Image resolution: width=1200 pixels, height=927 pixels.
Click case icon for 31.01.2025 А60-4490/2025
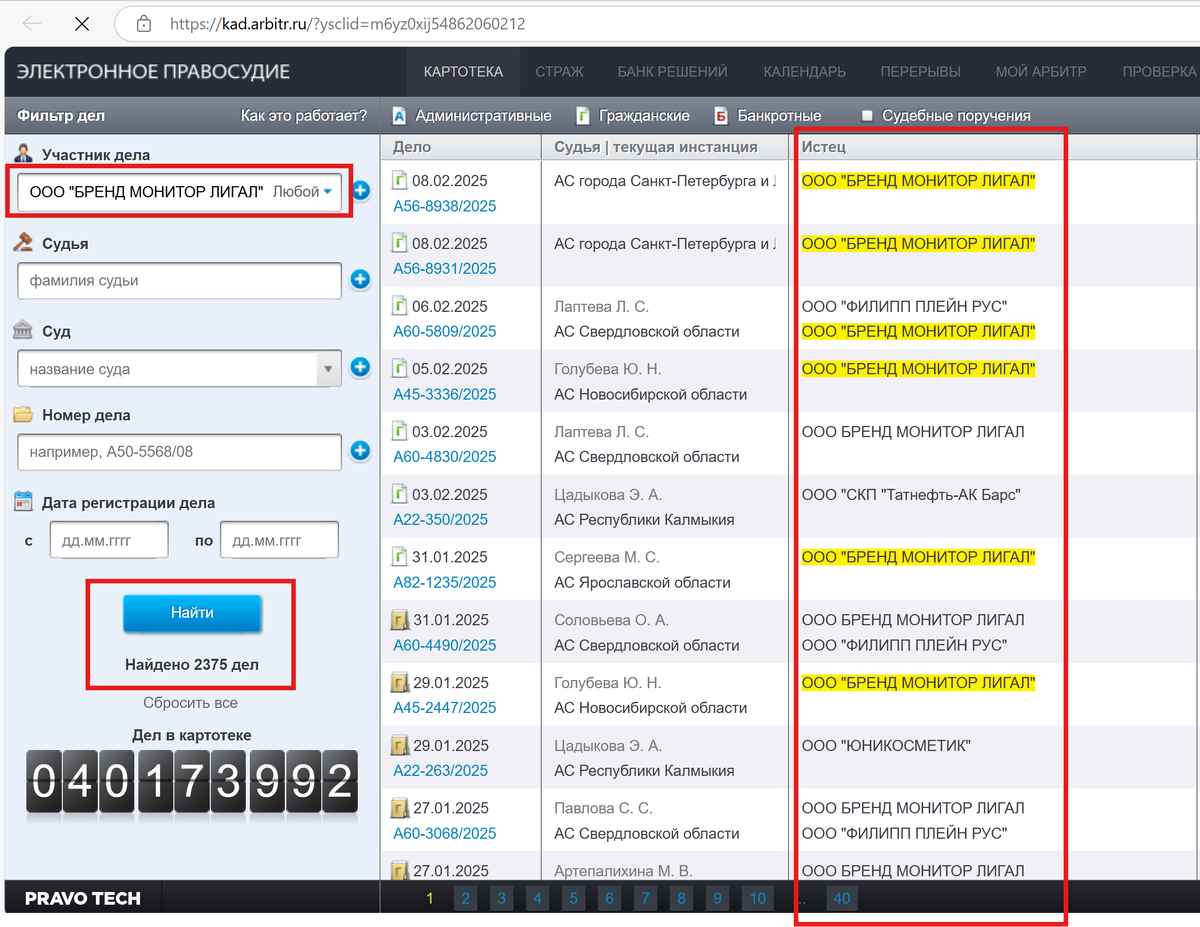coord(399,620)
